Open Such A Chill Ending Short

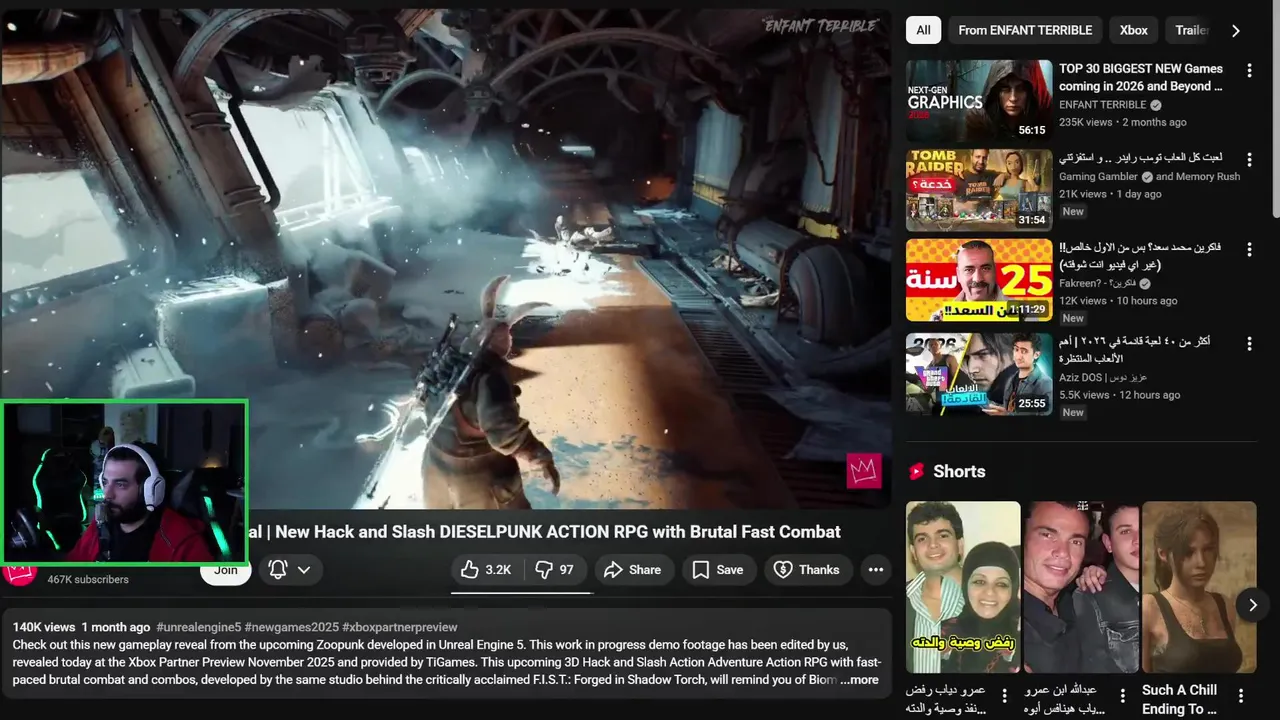click(1199, 587)
